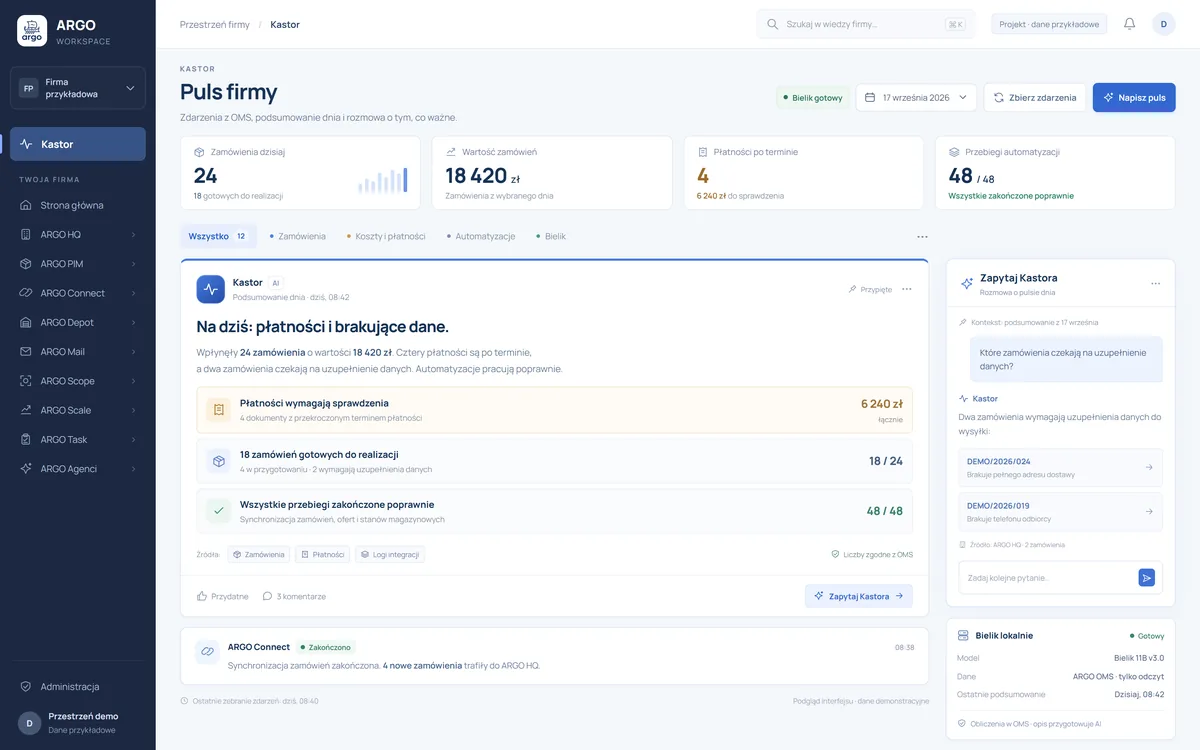Click the Zamówienia source chip

point(258,554)
